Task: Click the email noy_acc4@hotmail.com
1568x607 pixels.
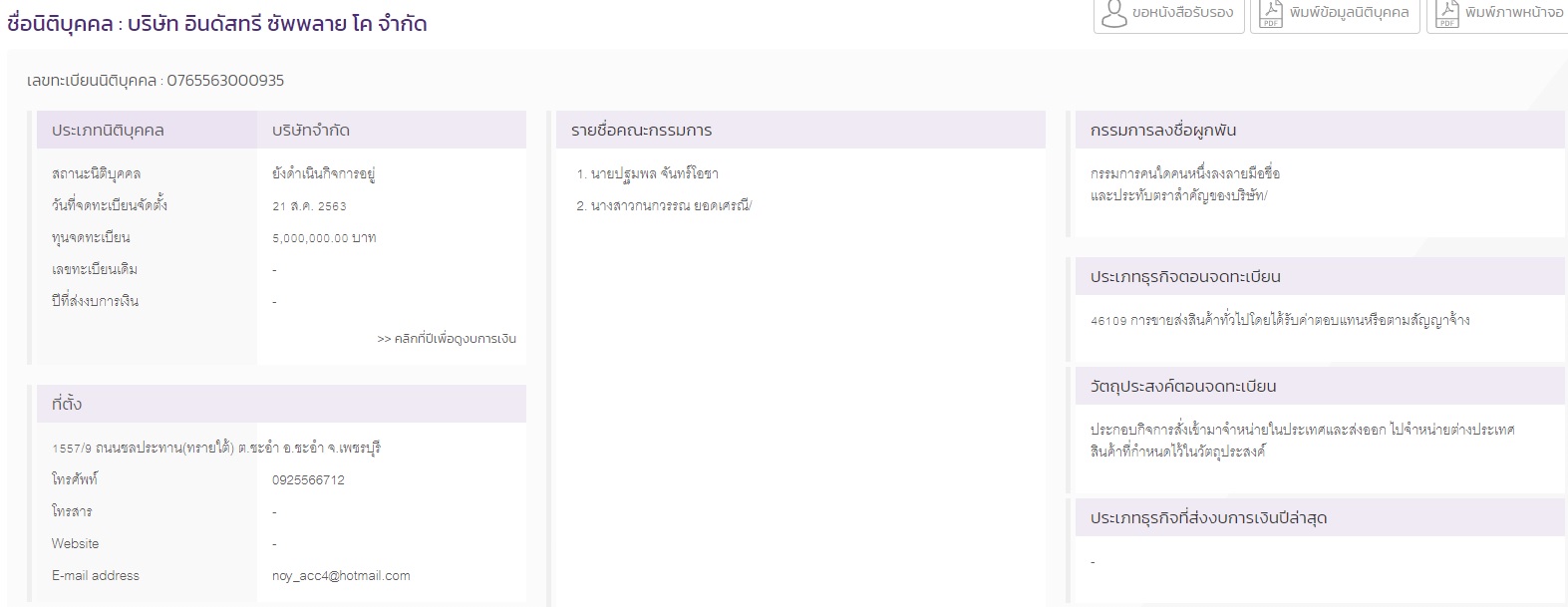Action: (341, 576)
